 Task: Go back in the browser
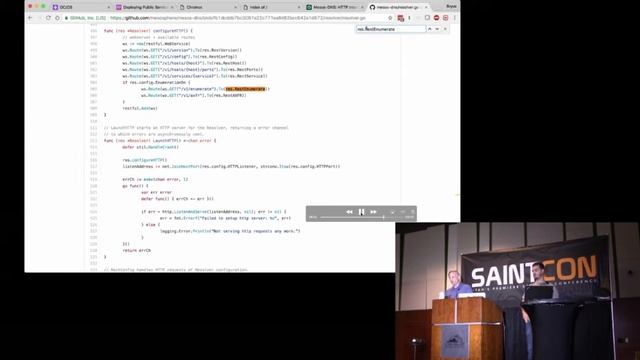point(30,18)
